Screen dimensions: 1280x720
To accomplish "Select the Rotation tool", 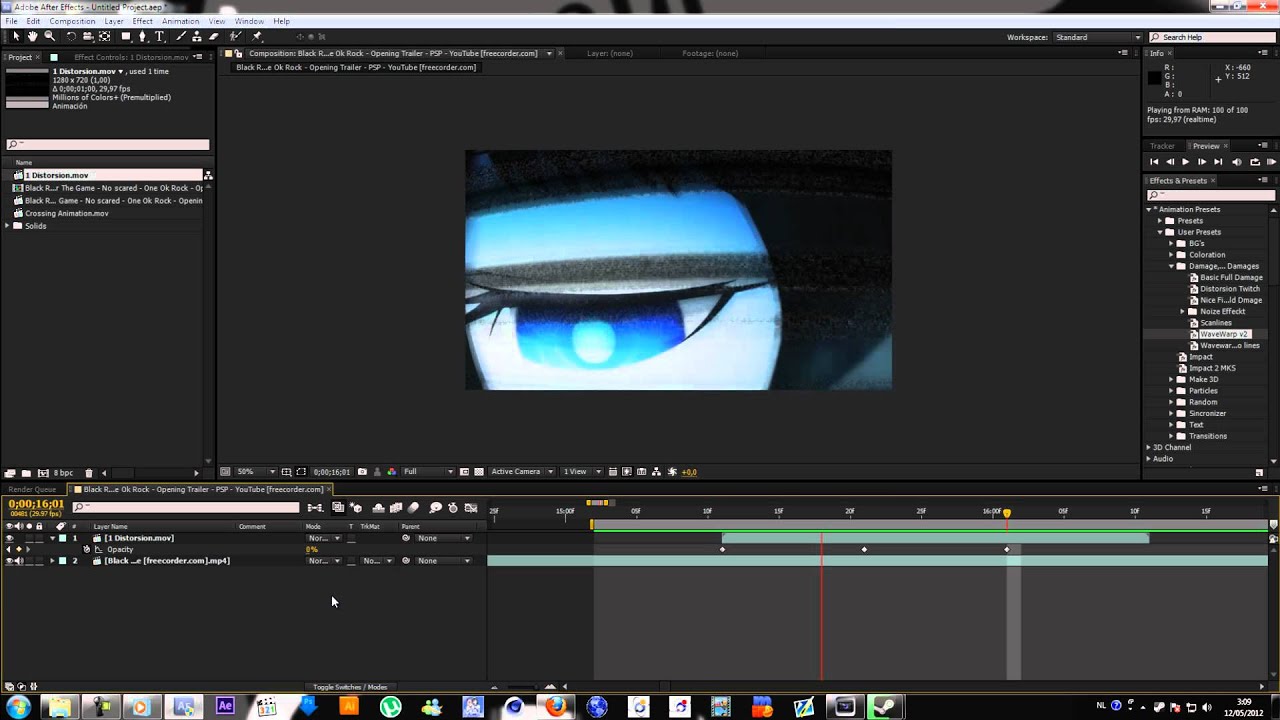I will pyautogui.click(x=71, y=36).
